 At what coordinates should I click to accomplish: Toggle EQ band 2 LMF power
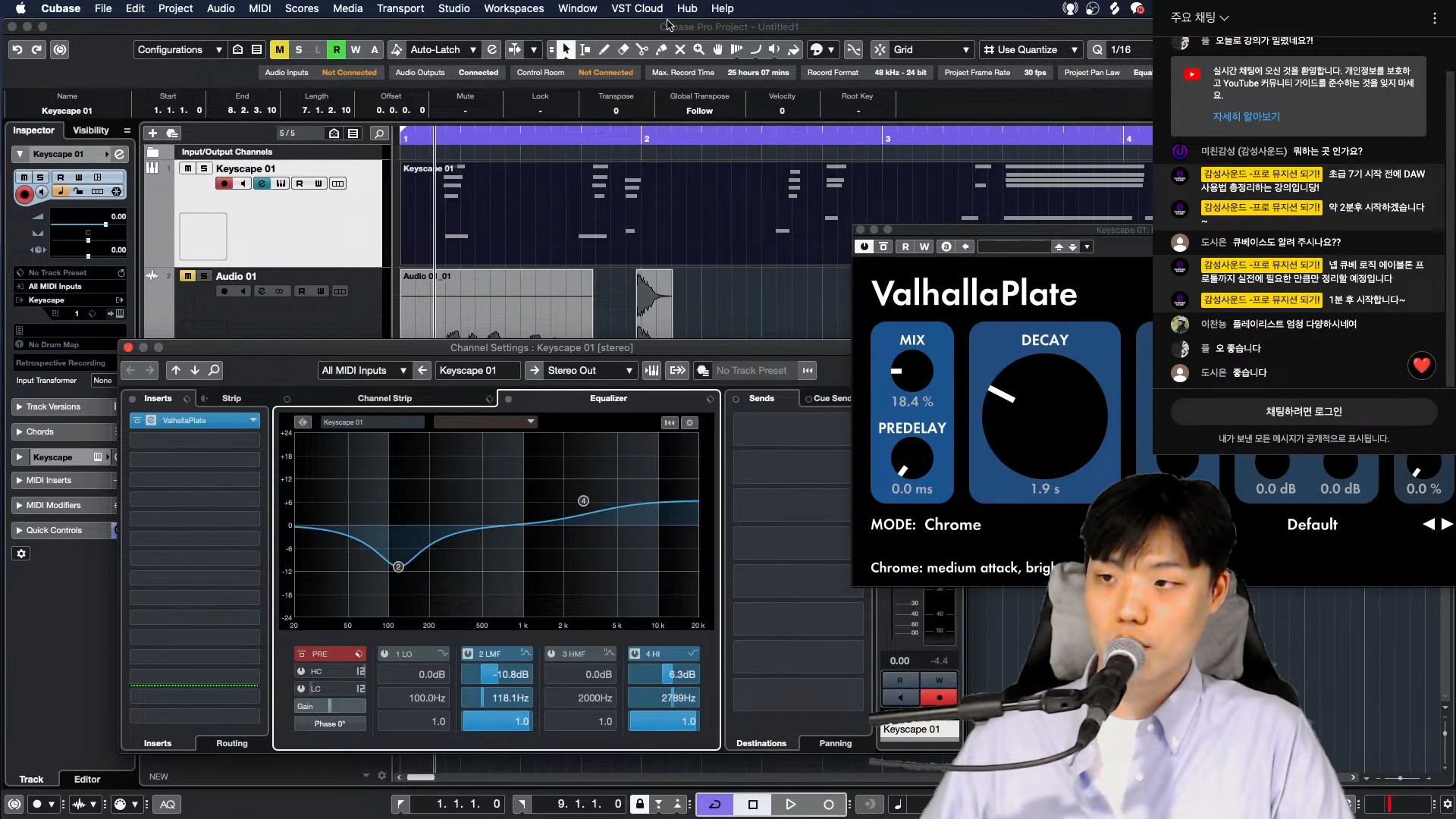468,654
